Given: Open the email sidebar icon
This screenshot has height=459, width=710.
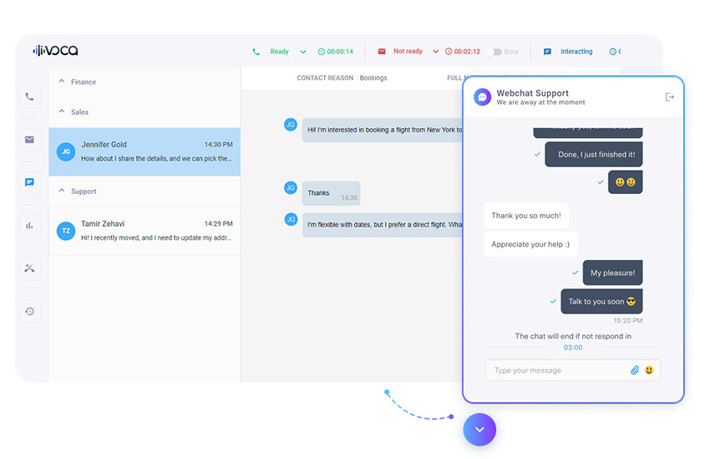Looking at the screenshot, I should click(x=29, y=140).
